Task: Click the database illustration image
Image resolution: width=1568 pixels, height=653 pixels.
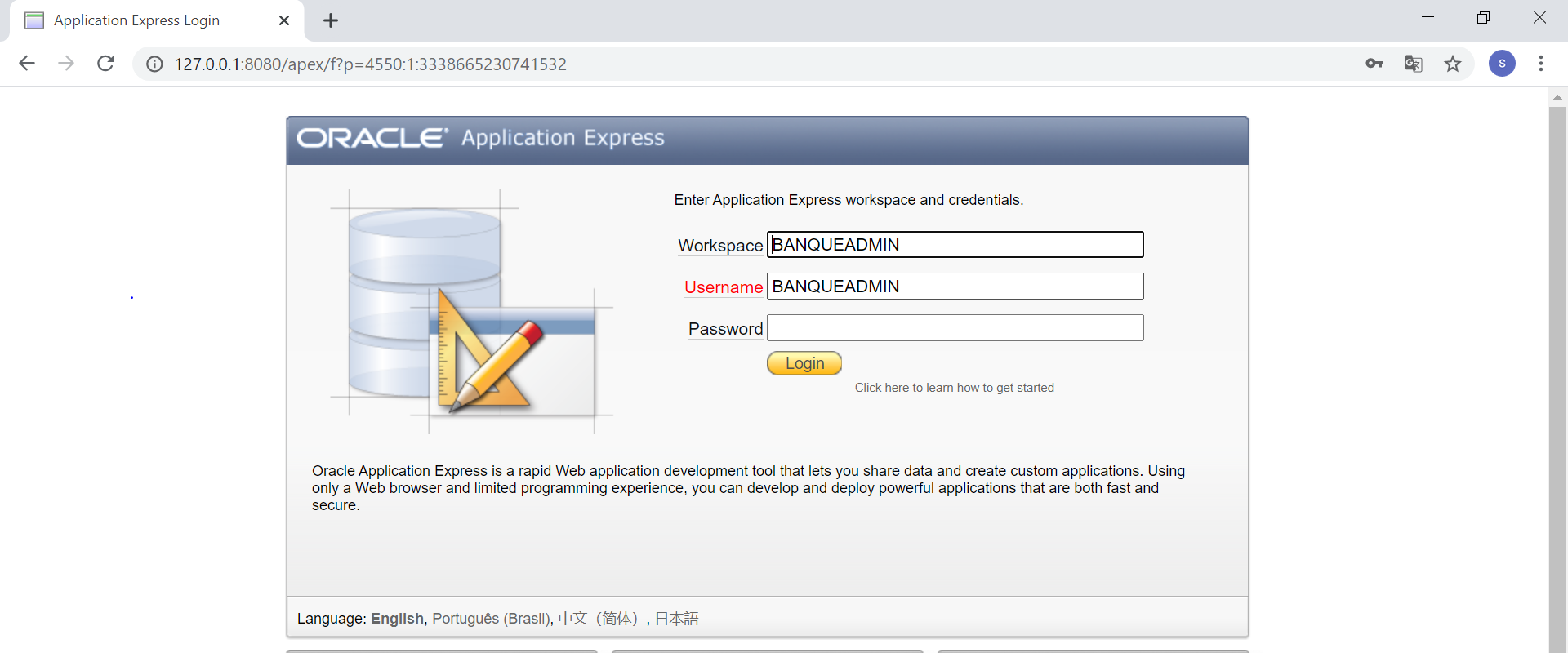Action: click(x=472, y=311)
